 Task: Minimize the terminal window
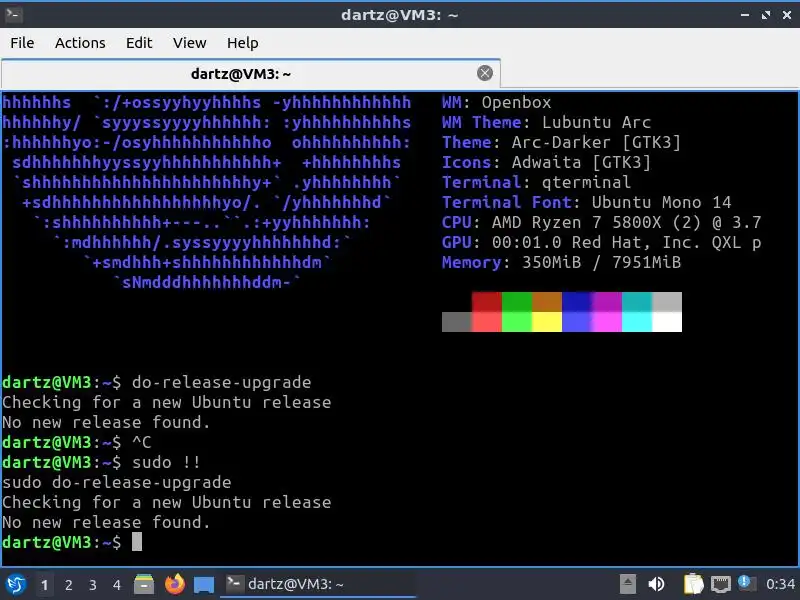(745, 15)
